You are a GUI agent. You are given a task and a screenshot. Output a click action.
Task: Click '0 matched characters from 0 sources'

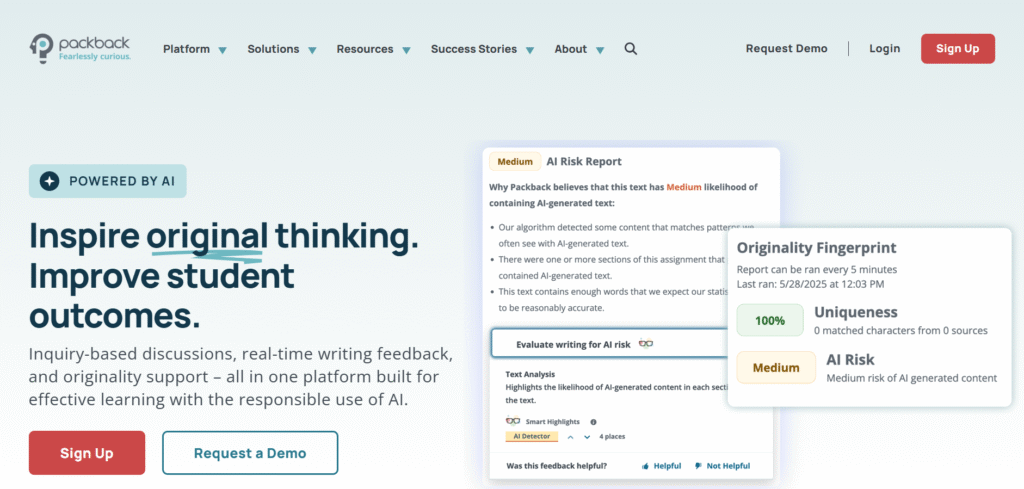901,331
